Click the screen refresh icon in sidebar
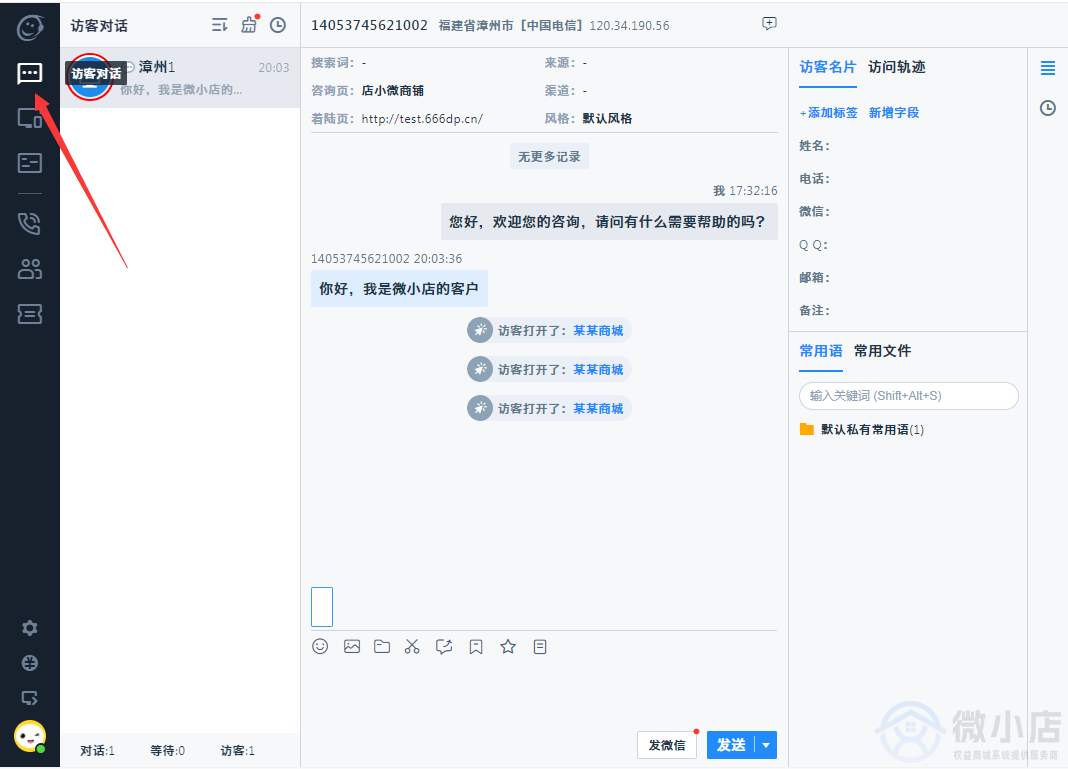This screenshot has width=1068, height=769. click(x=29, y=698)
